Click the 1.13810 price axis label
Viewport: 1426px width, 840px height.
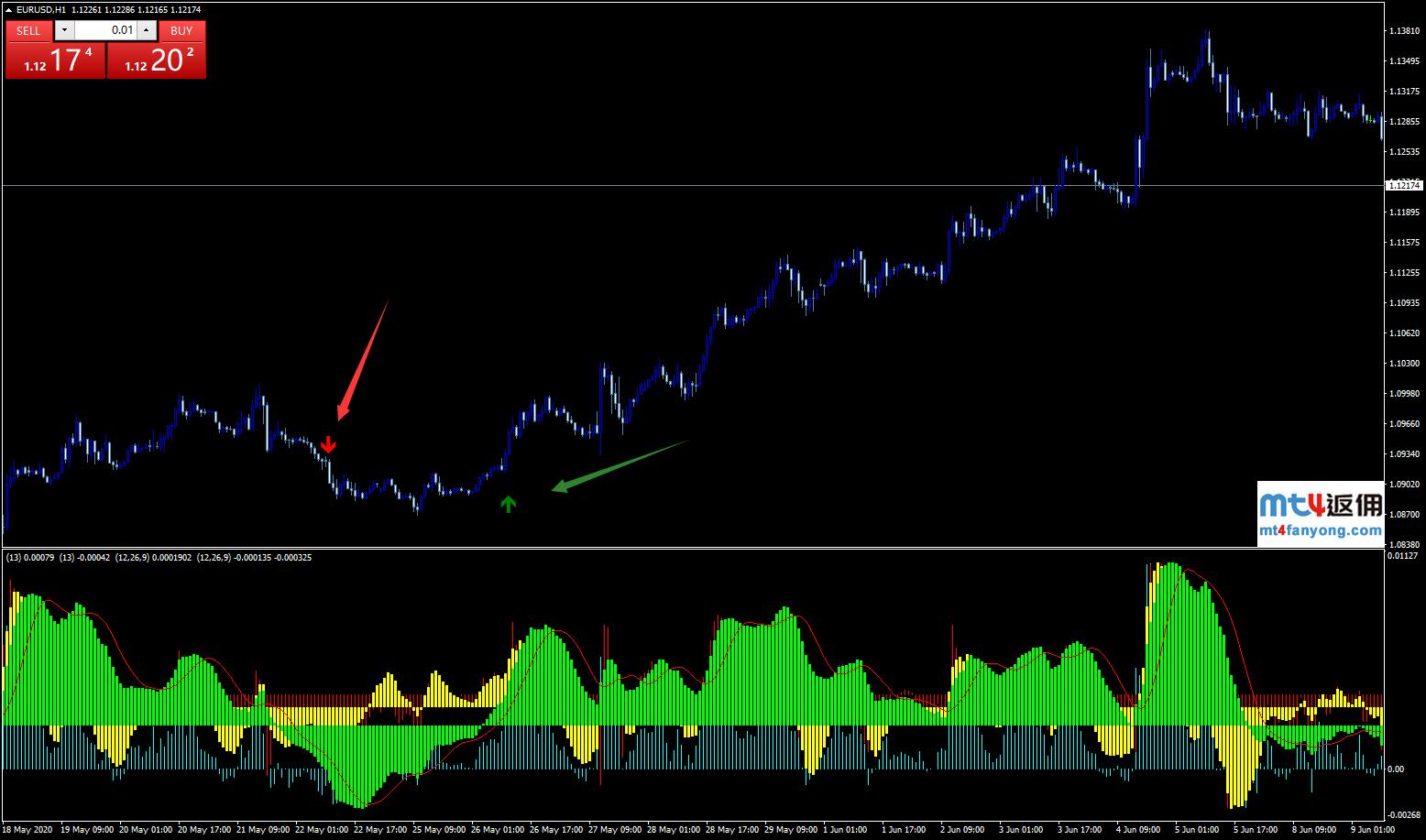pos(1404,31)
